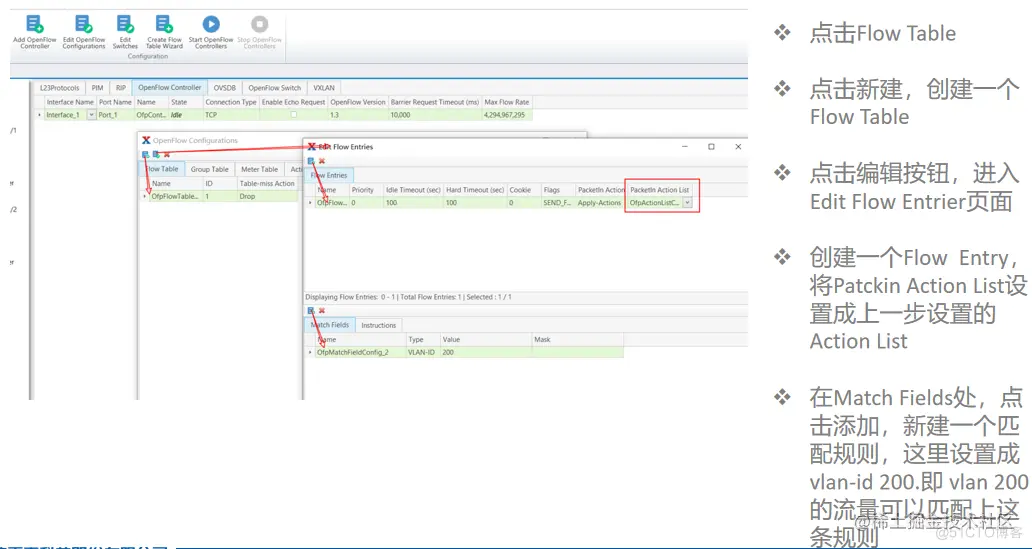Switch to PIM tab
This screenshot has height=549, width=1032.
click(x=97, y=88)
